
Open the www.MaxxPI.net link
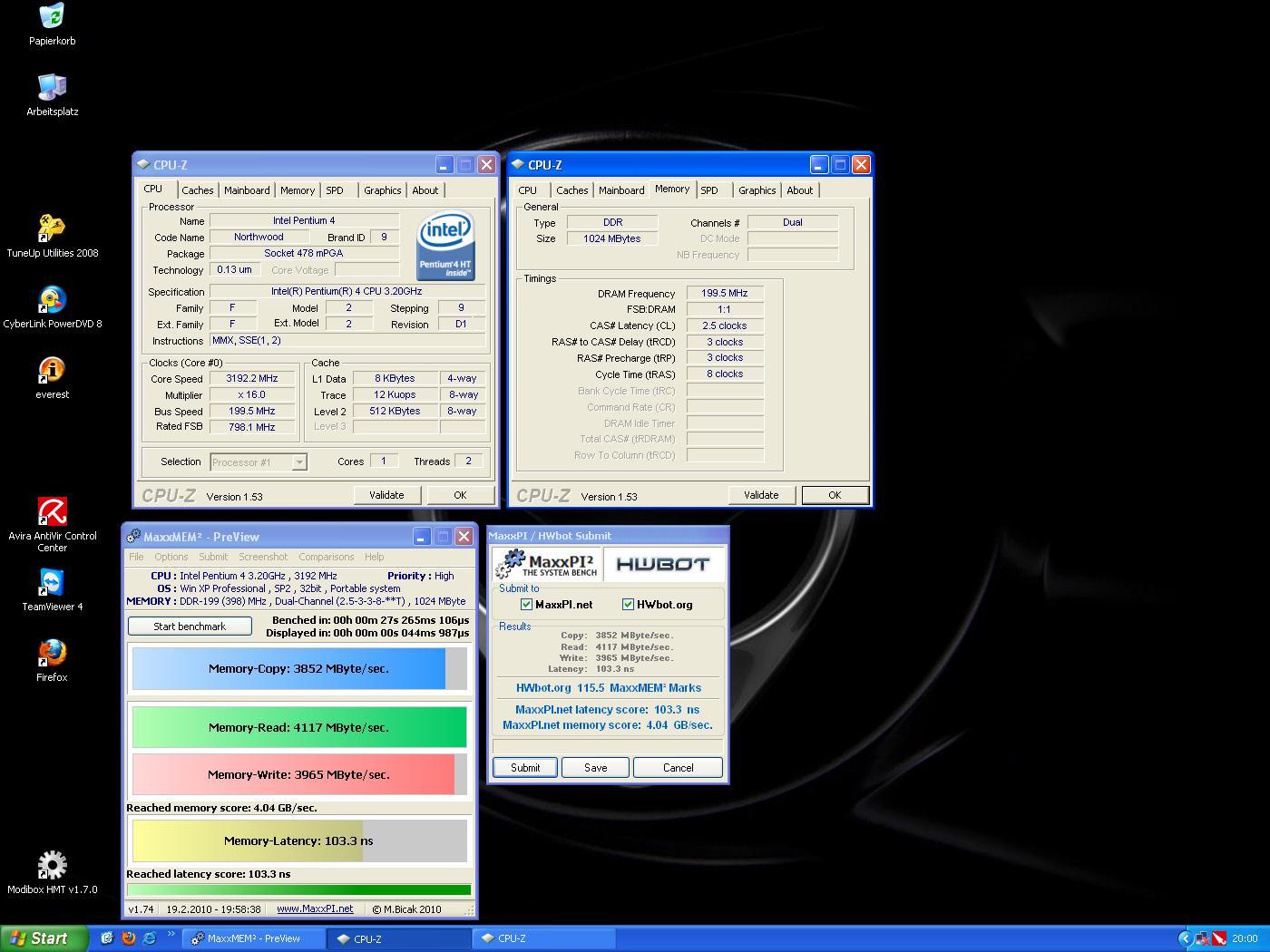(315, 908)
